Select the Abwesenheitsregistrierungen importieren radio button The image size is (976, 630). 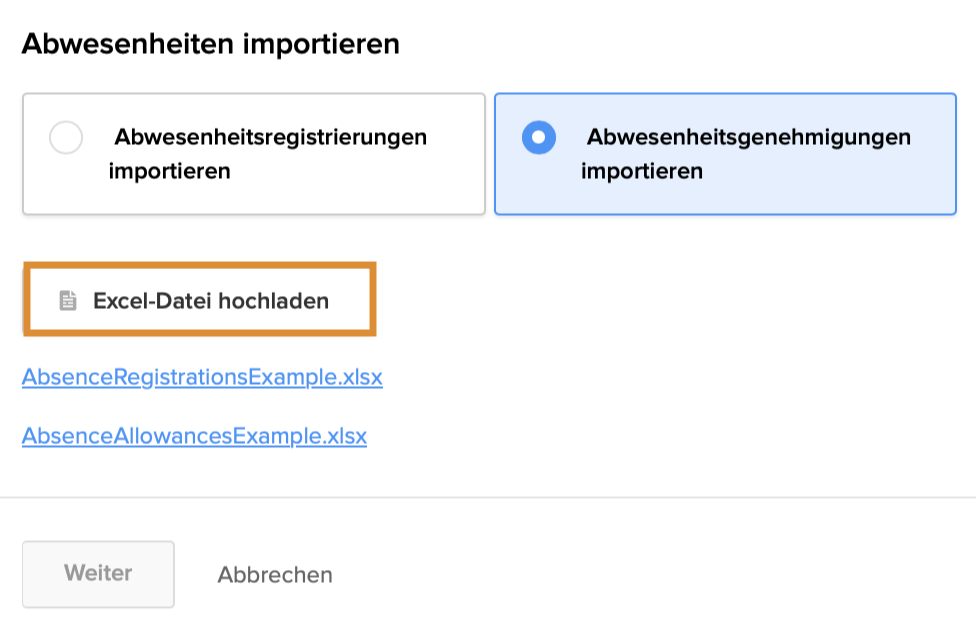(x=66, y=138)
